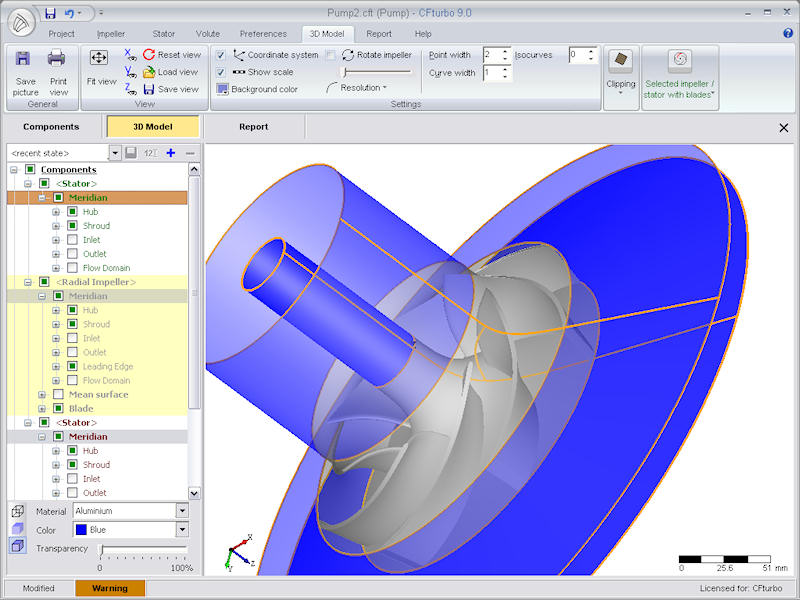Open the Stator ribbon tab

point(163,34)
